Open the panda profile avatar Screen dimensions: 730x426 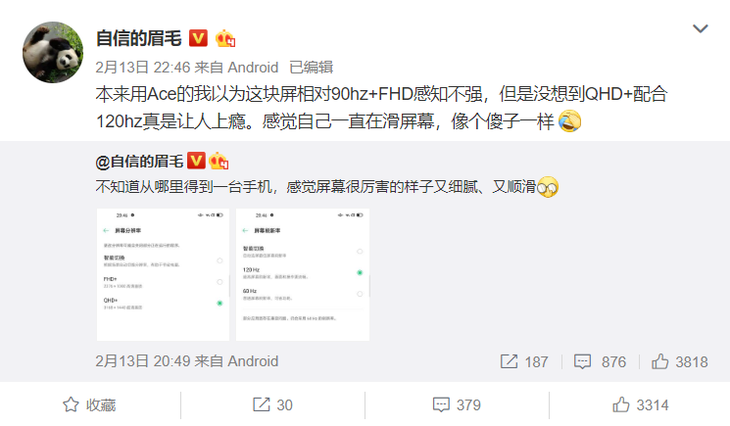tap(53, 52)
